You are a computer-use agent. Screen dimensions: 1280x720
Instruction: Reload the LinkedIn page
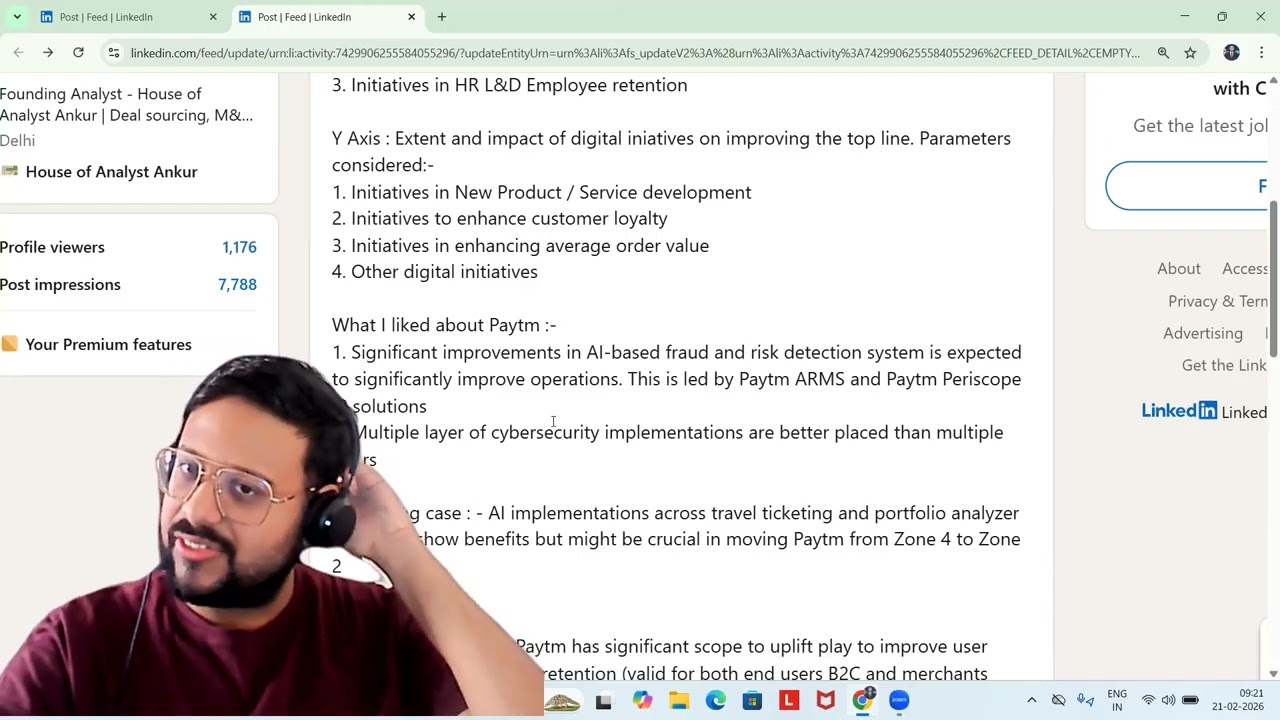click(78, 53)
